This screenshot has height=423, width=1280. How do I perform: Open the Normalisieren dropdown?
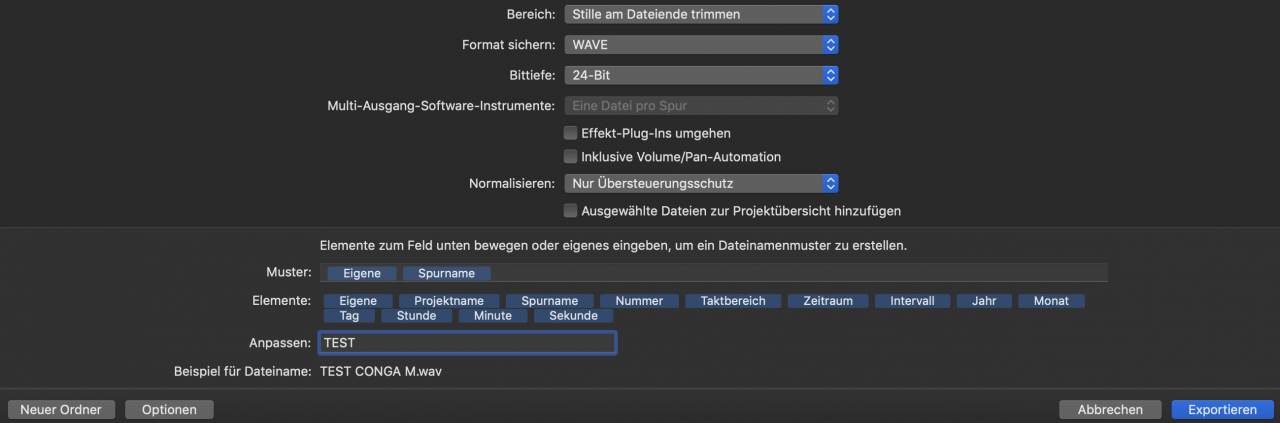coord(701,183)
